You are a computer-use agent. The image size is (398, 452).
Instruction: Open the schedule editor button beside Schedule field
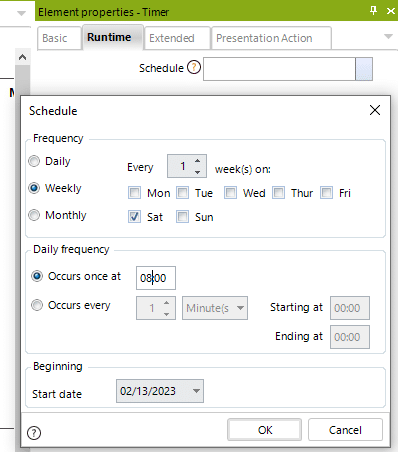(364, 69)
